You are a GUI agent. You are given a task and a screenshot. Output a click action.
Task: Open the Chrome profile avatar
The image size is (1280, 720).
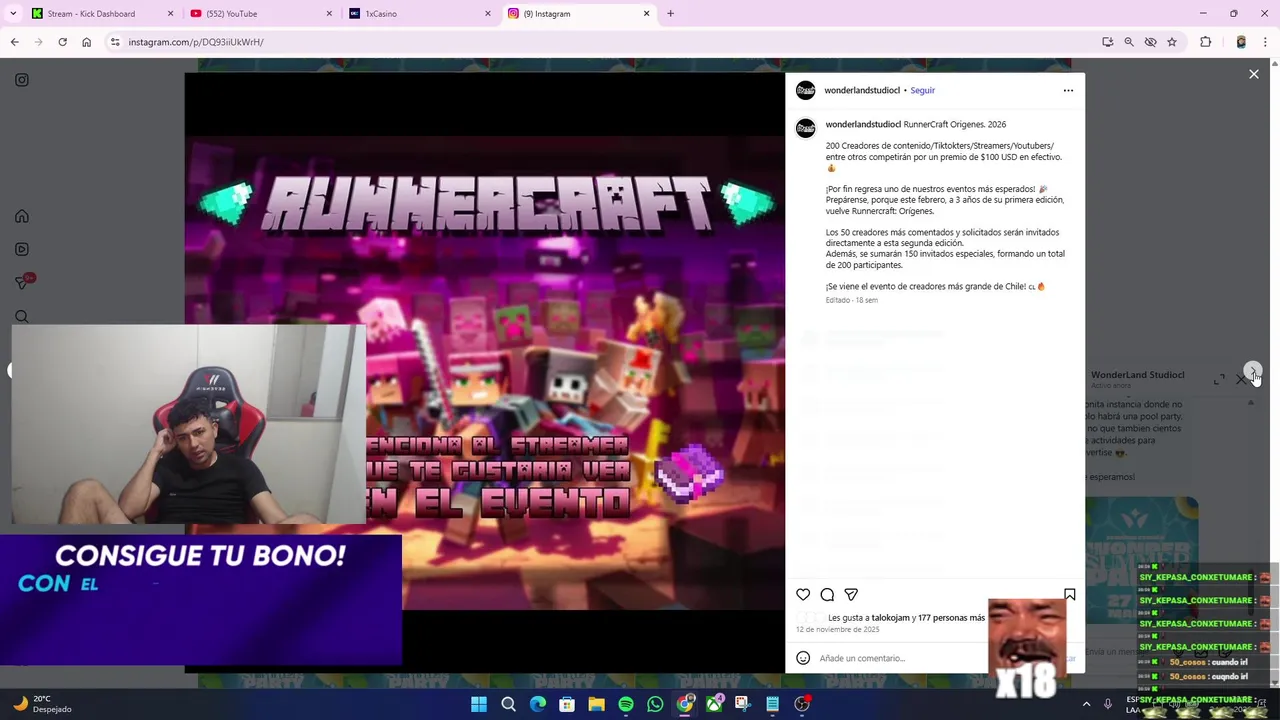pos(1241,42)
